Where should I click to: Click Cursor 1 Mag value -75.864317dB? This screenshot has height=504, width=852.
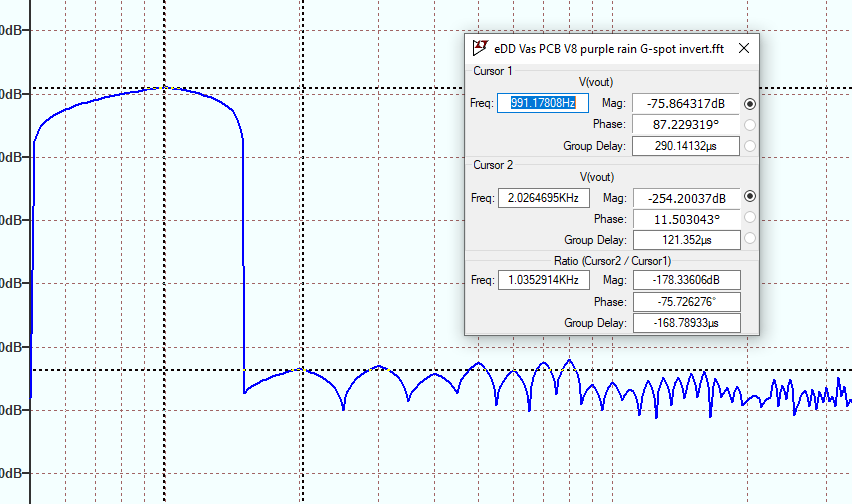(686, 104)
